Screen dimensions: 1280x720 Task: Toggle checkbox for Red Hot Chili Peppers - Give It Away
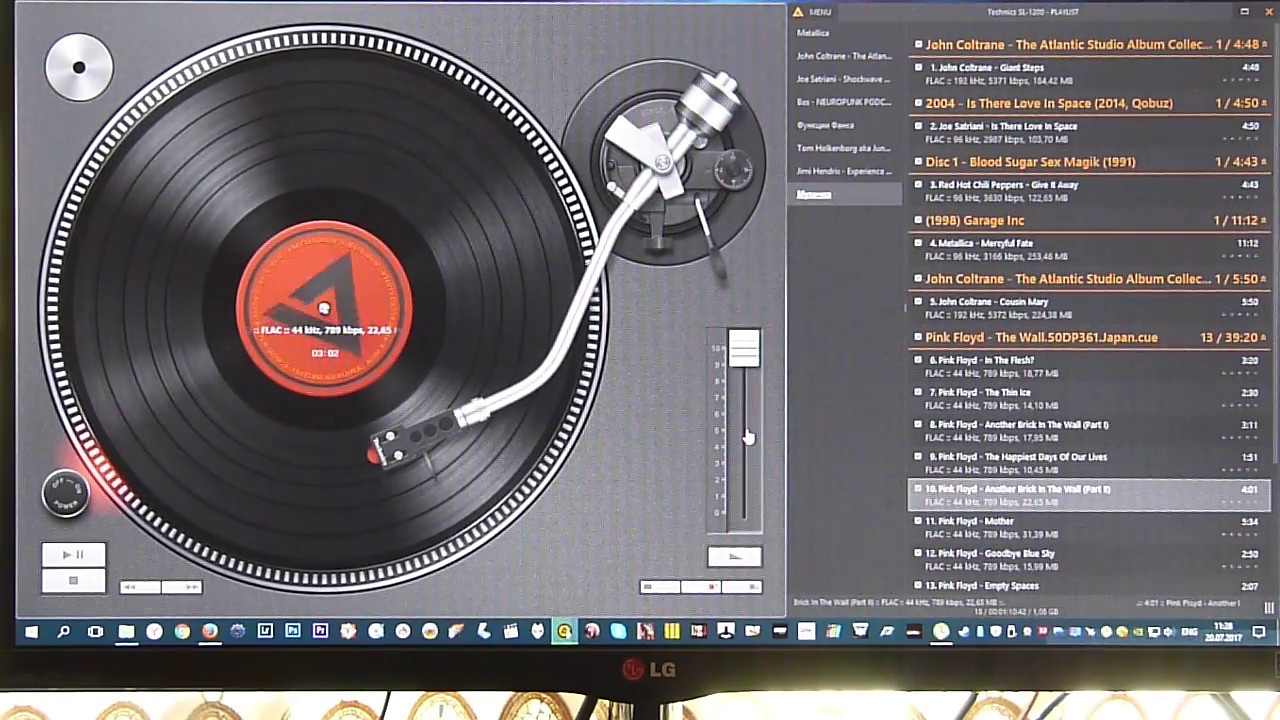point(918,185)
